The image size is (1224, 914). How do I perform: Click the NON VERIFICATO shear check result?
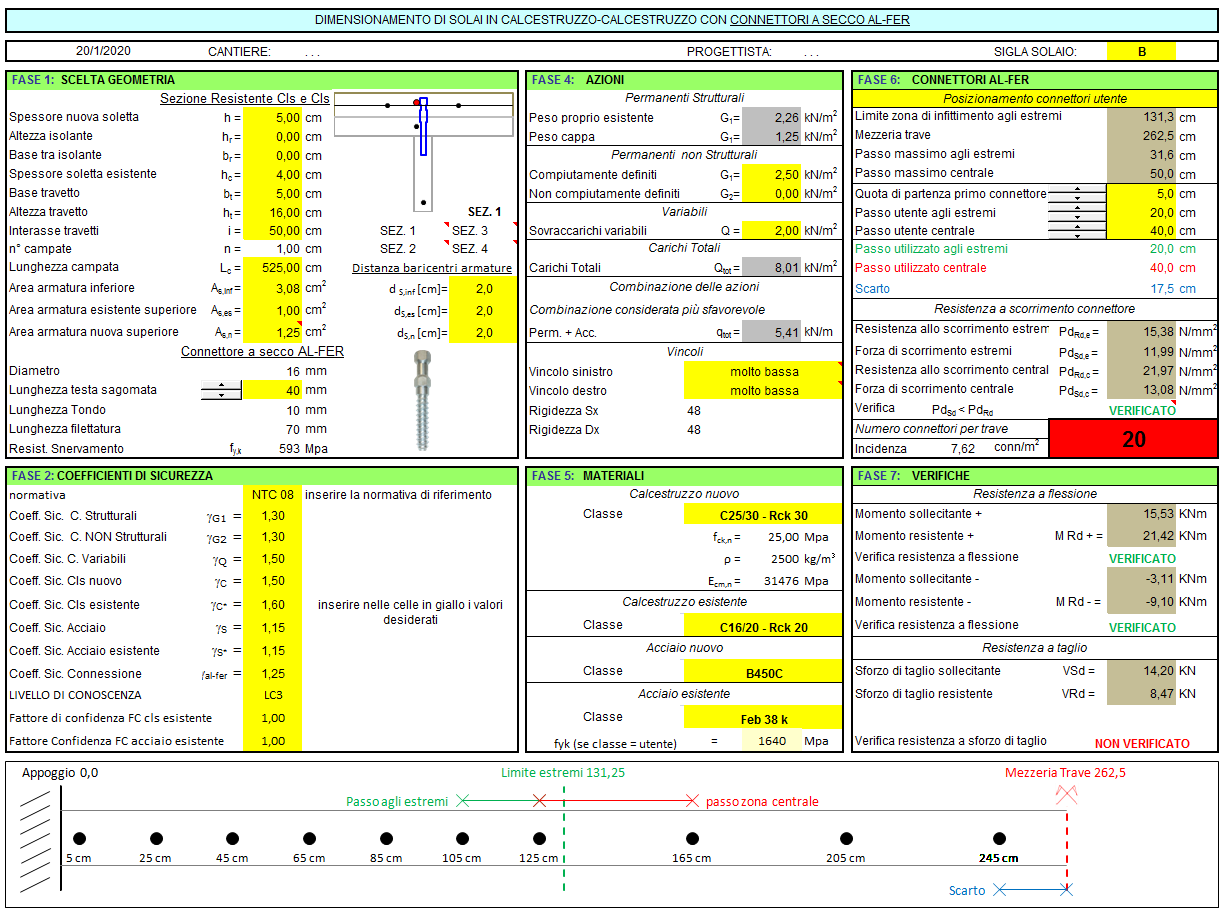[1142, 743]
